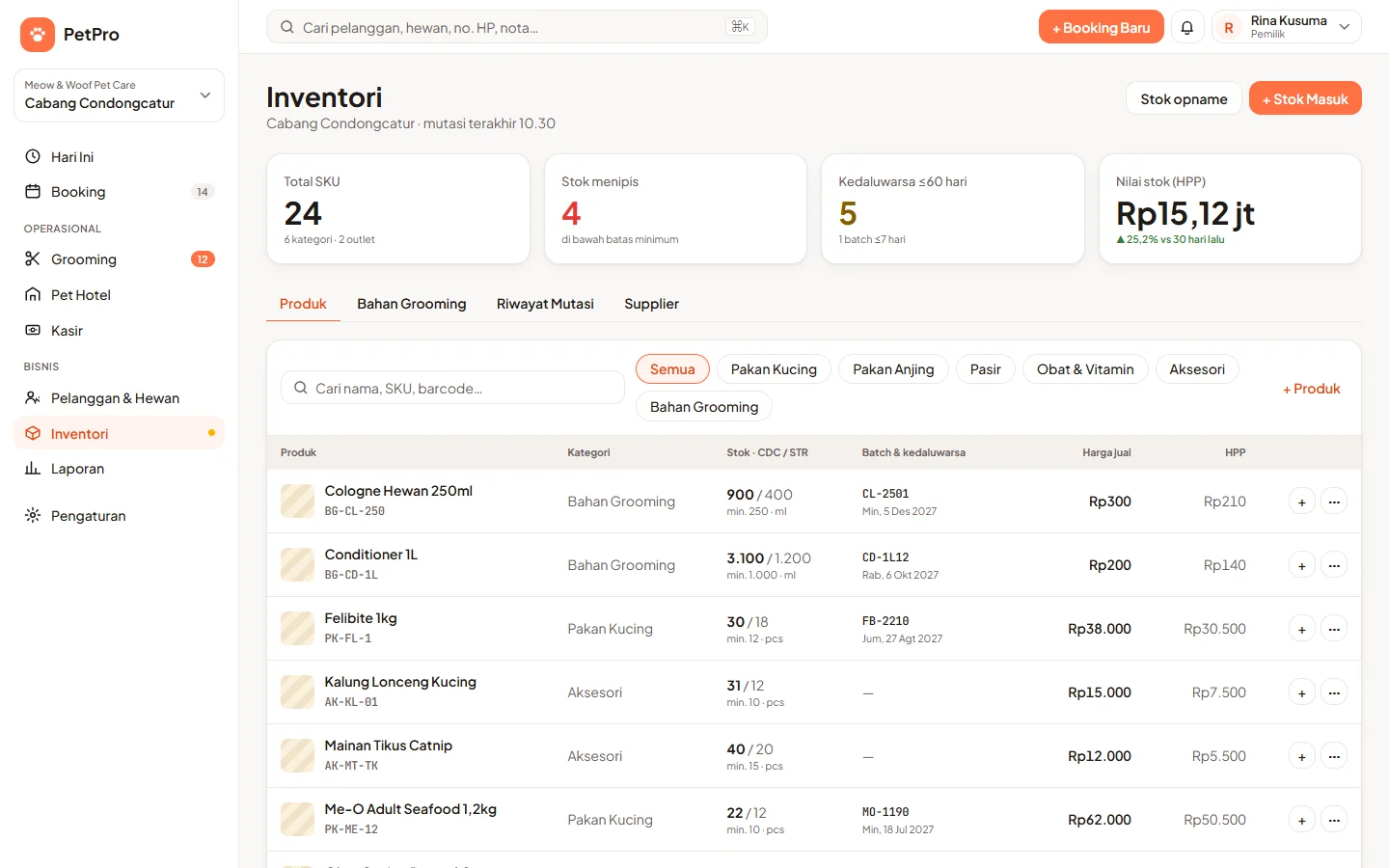Screen dimensions: 1389x868
Task: Open more options for Conditioner 1L row
Action: (x=1334, y=565)
